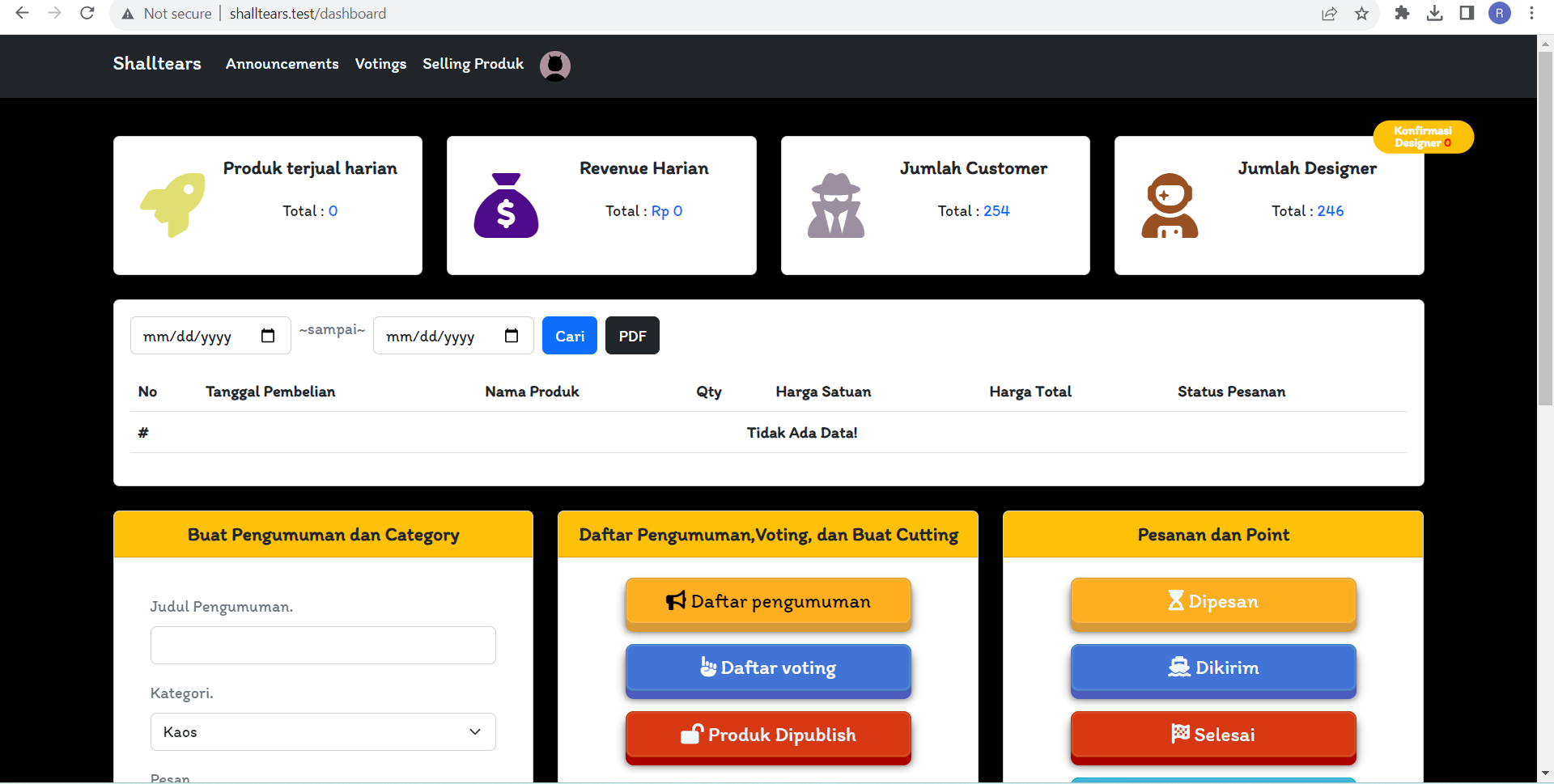Open the Daftar voting button
The height and width of the screenshot is (784, 1554).
(768, 670)
